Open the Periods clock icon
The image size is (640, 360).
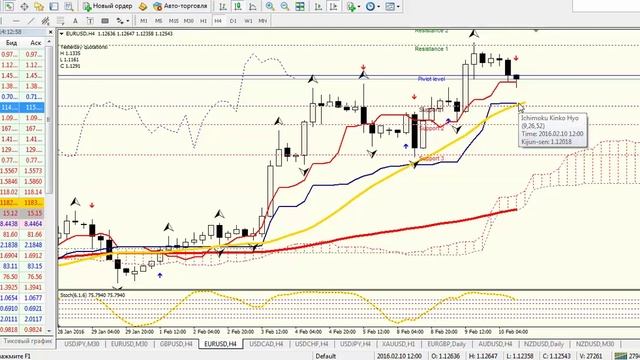pos(370,7)
